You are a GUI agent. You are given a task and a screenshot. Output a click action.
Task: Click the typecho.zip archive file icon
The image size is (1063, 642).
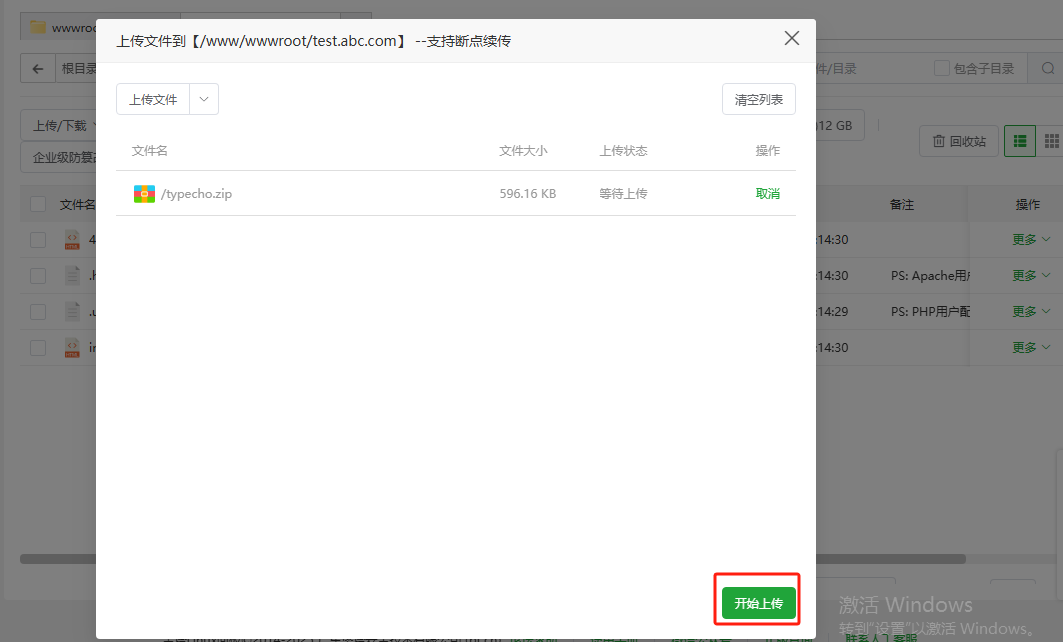pos(144,194)
